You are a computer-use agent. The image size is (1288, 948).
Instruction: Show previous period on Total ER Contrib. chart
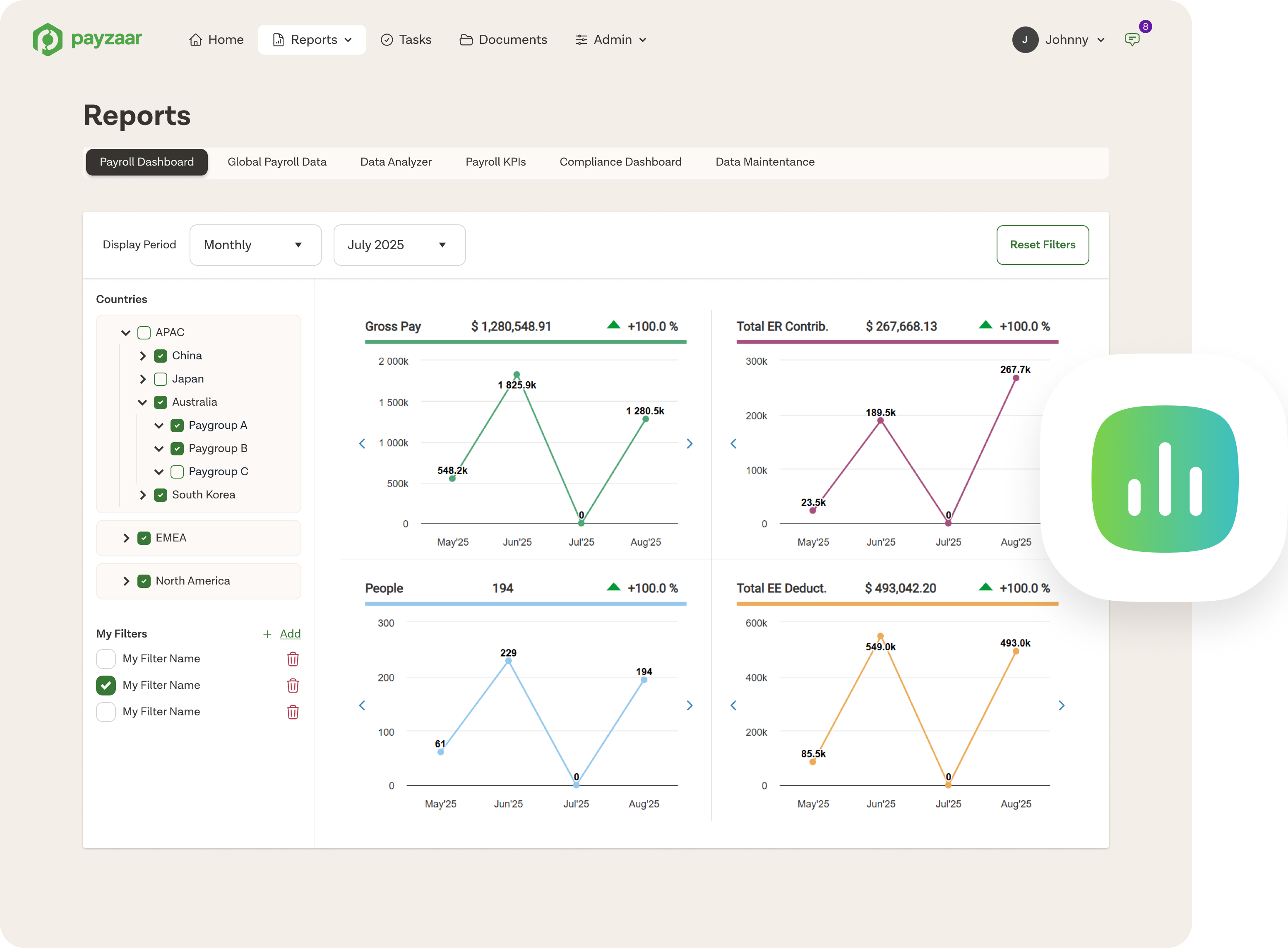[733, 444]
